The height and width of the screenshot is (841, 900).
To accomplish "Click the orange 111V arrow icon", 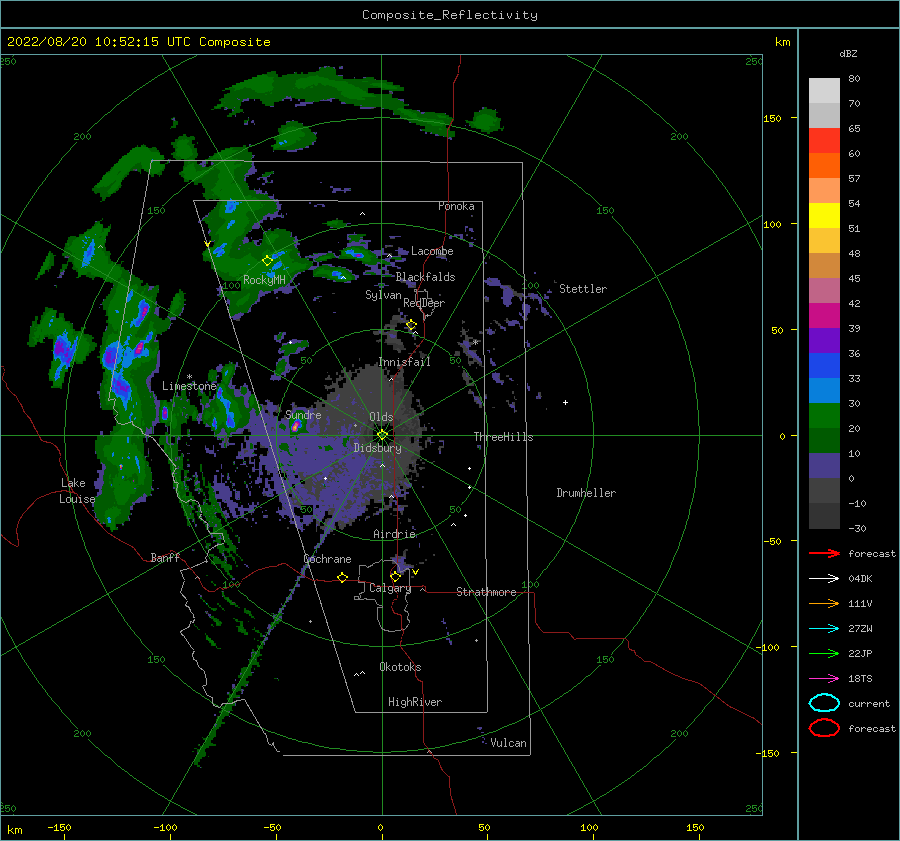I will click(824, 603).
